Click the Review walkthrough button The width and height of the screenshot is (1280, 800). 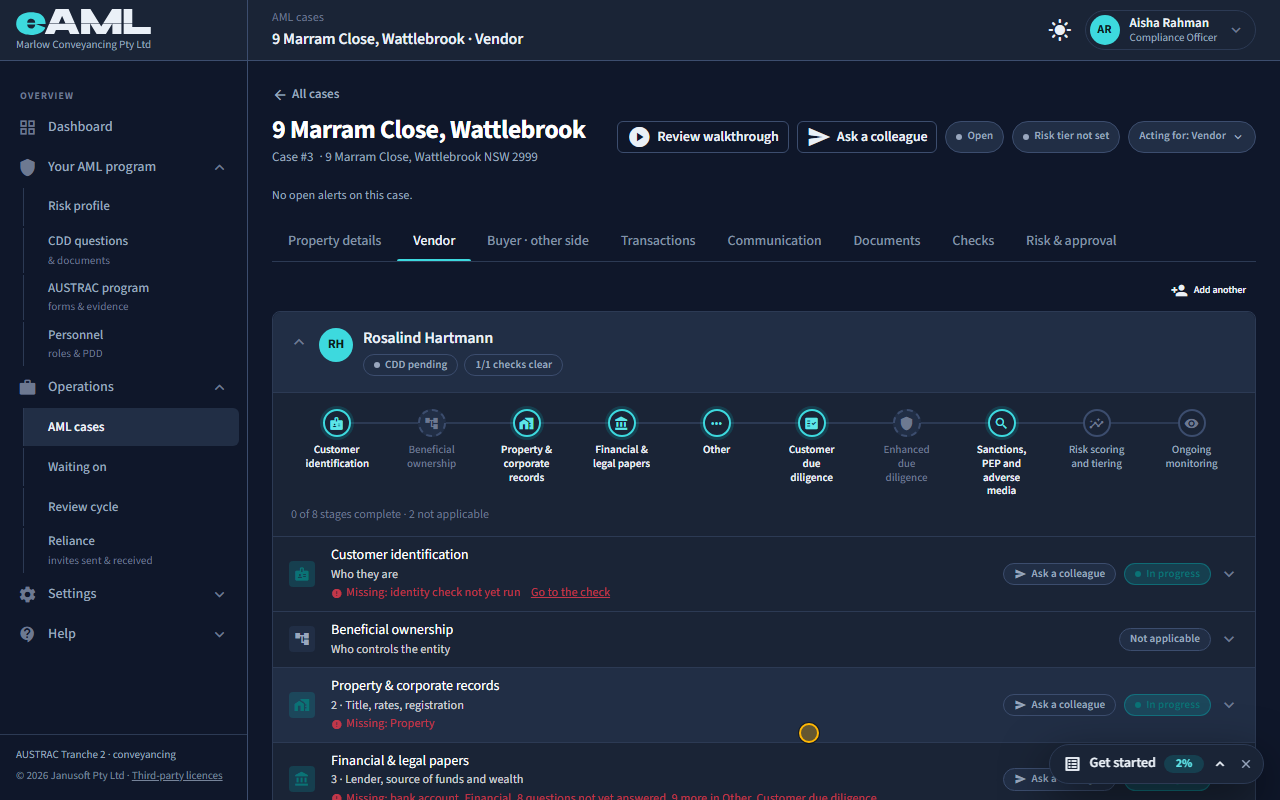click(703, 137)
